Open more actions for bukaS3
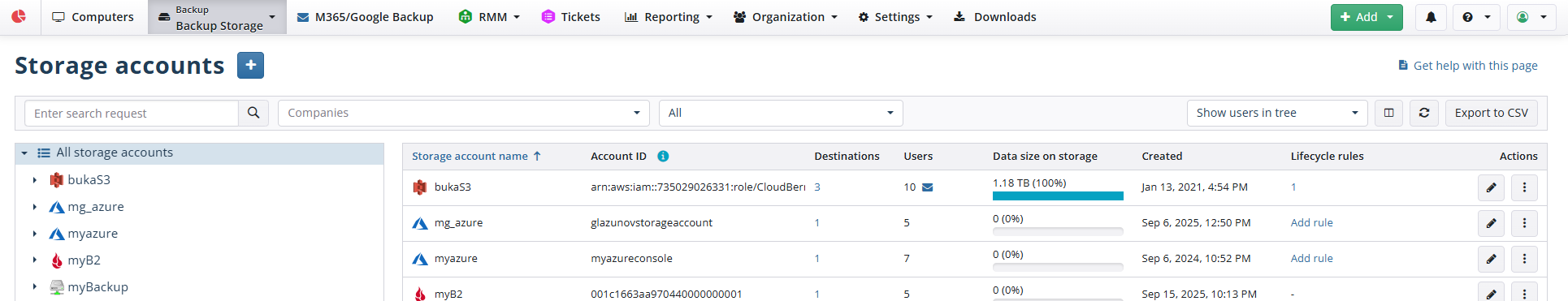 pyautogui.click(x=1524, y=188)
